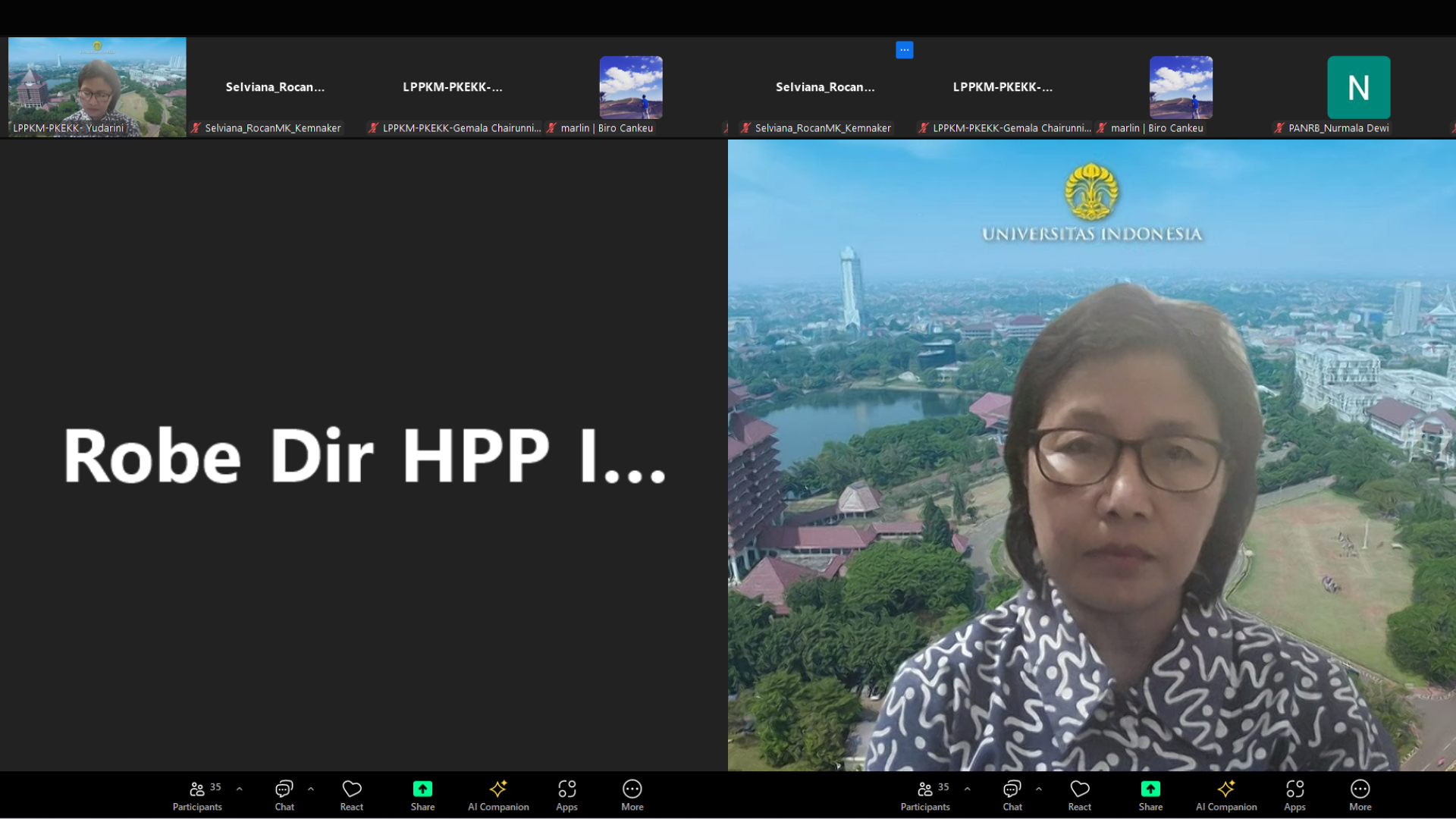Open React menu in right Zoom window
This screenshot has height=819, width=1456.
tap(1080, 795)
